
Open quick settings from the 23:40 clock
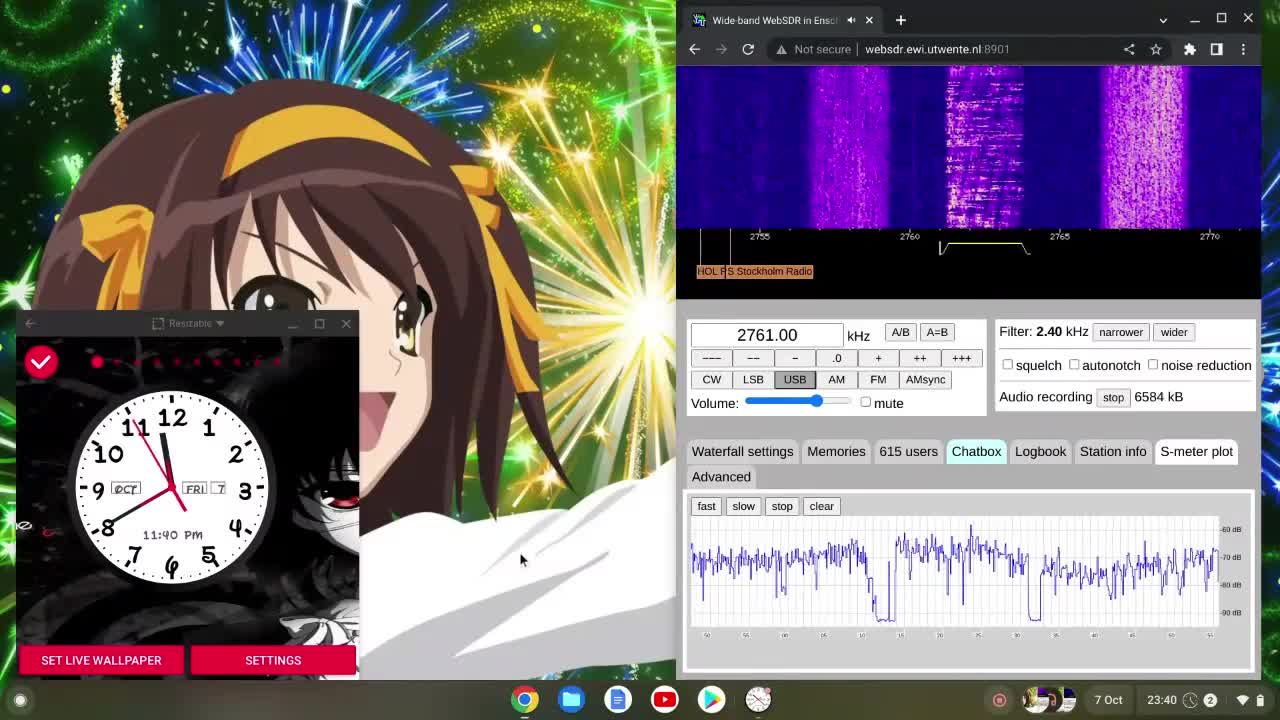[1161, 700]
